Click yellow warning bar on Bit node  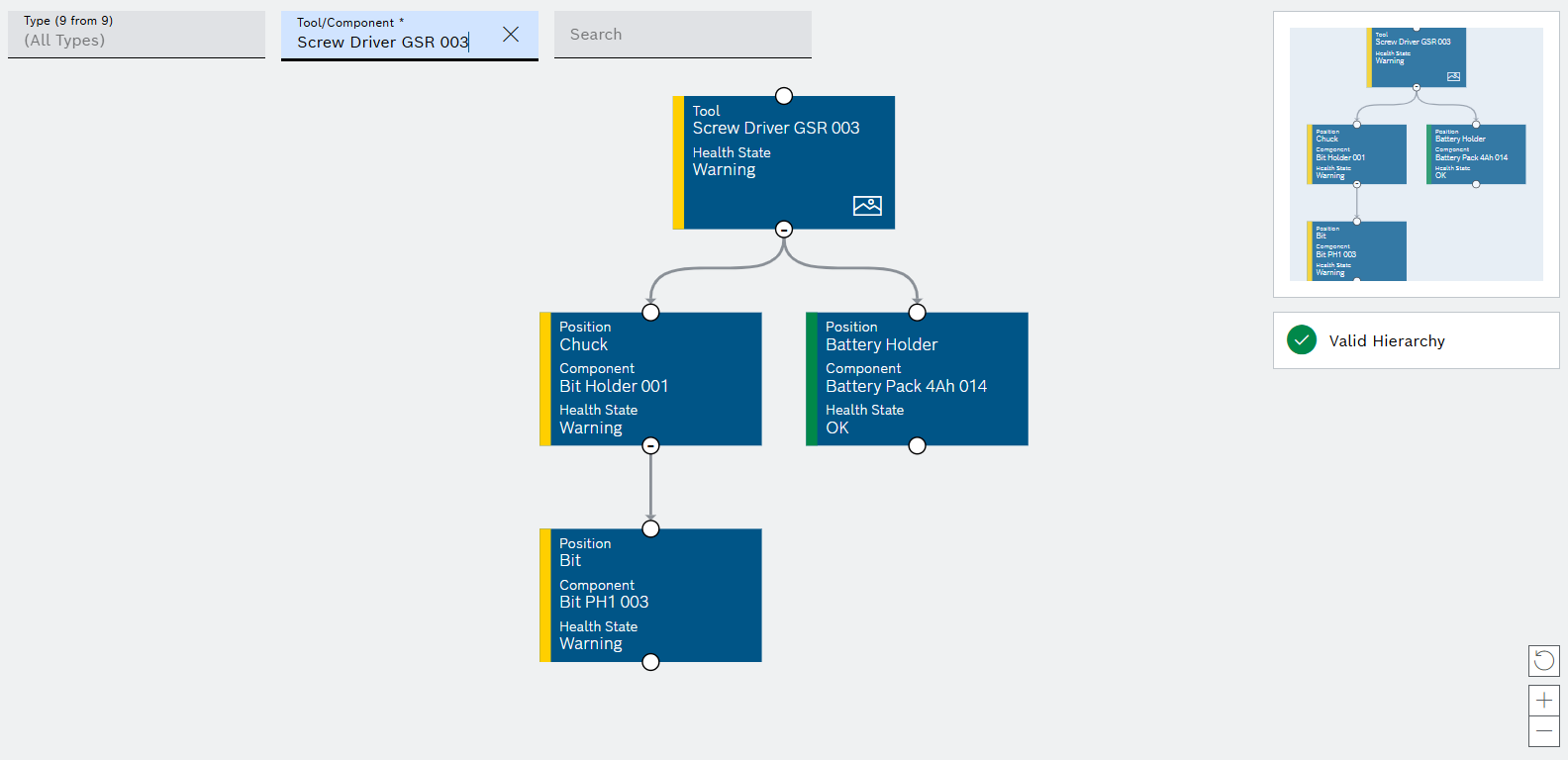pos(544,596)
